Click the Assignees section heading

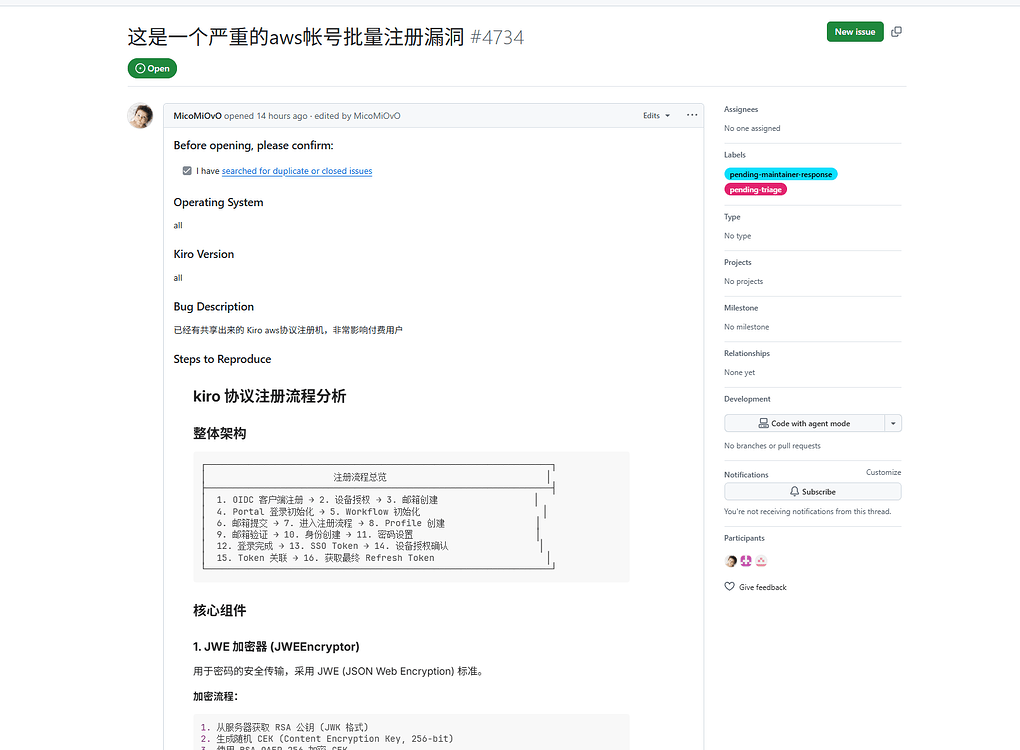[741, 109]
